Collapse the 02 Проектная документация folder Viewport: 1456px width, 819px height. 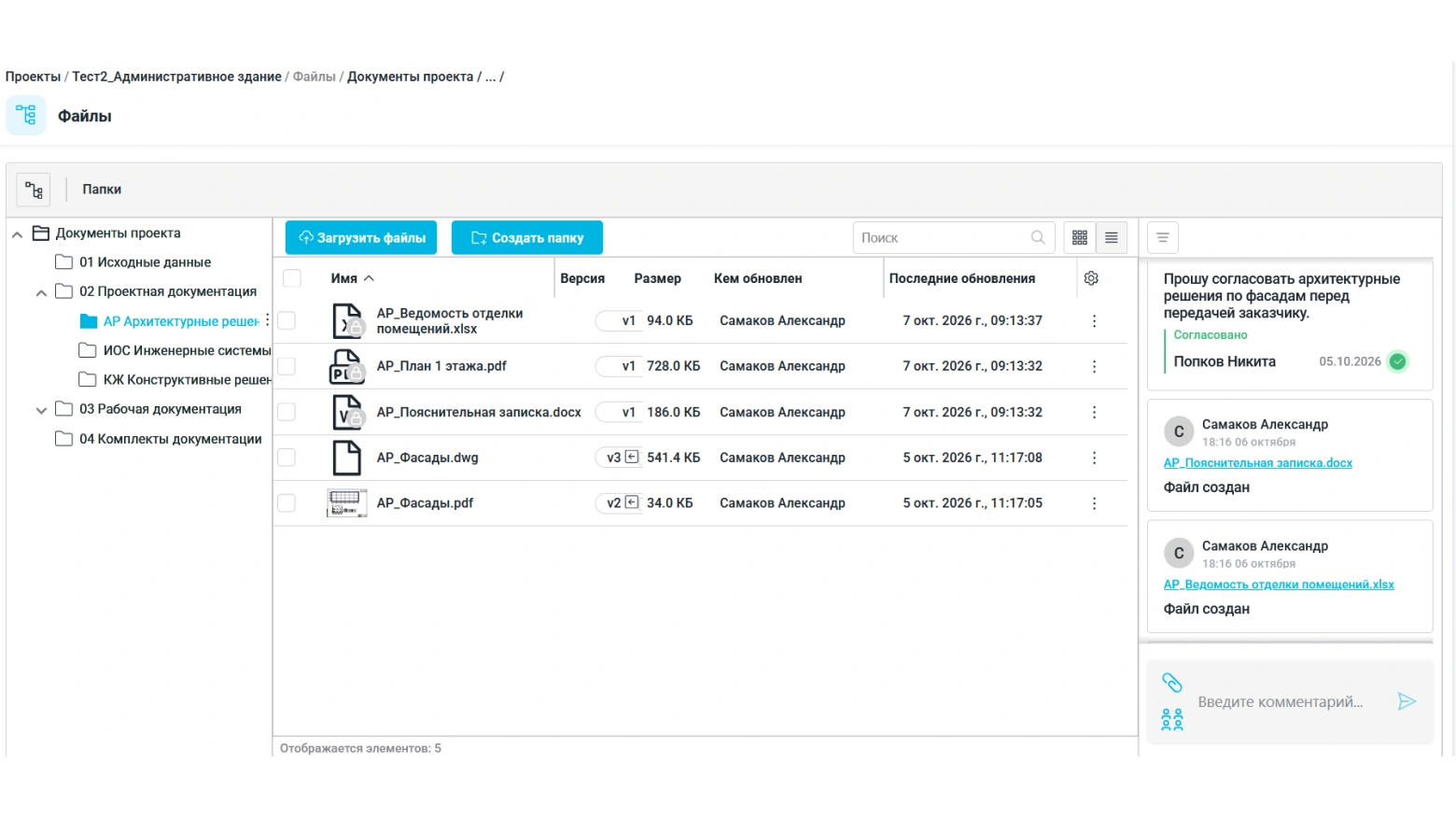point(41,293)
